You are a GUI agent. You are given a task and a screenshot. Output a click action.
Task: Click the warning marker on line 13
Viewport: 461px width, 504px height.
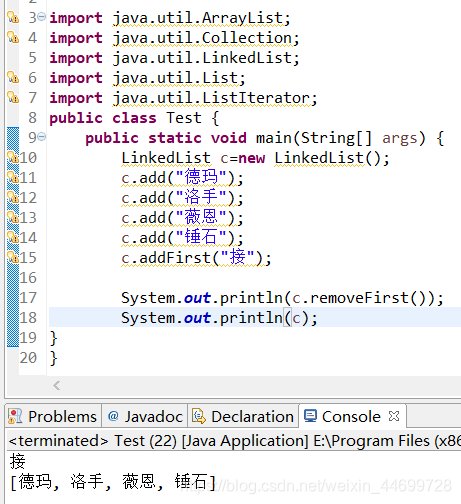pos(13,218)
